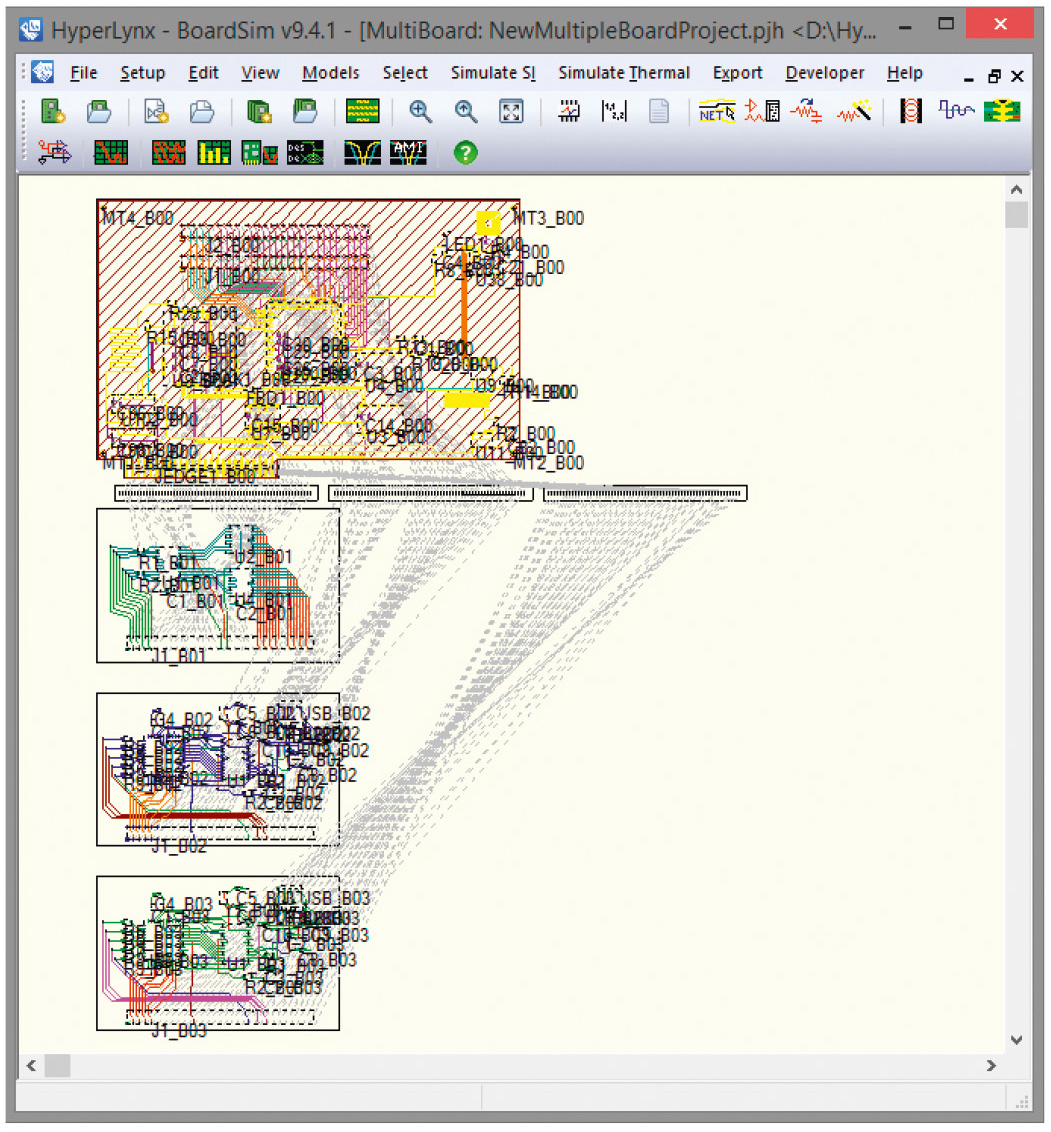
Task: Click the horizontal scrollbar right arrow
Action: coord(992,1066)
